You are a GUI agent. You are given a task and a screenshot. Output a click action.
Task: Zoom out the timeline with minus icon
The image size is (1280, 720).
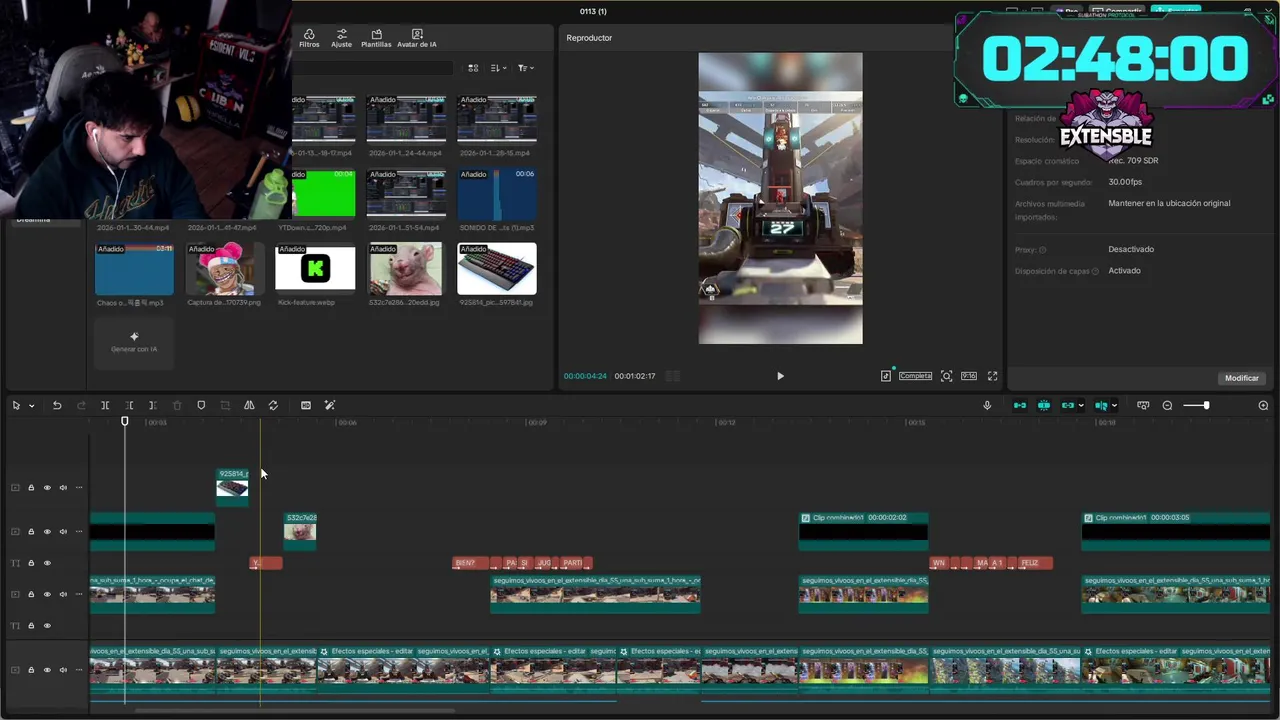[x=1167, y=405]
